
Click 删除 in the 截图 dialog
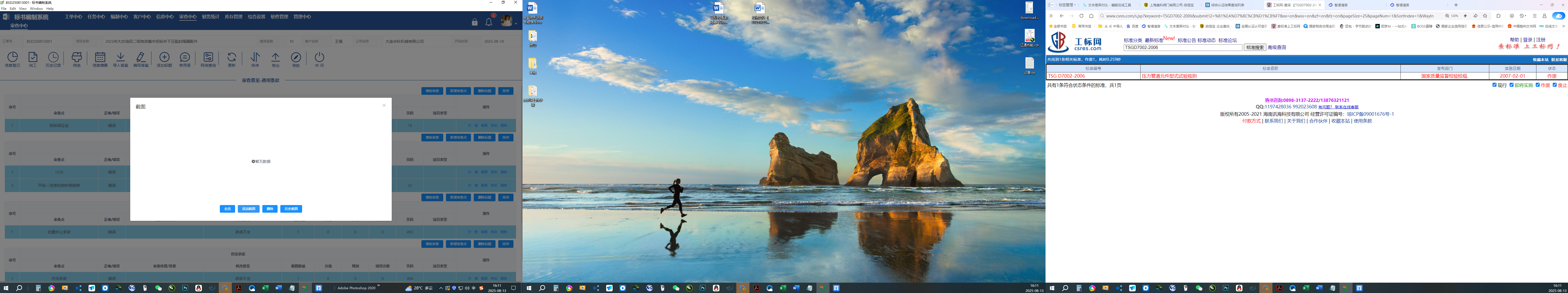[x=270, y=209]
